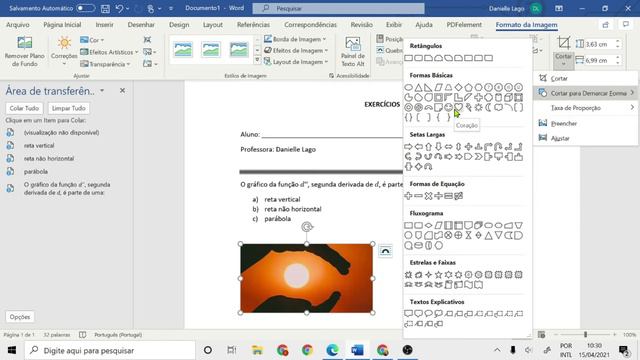This screenshot has height=360, width=640.
Task: Click Windows taskbar search box
Action: coord(110,350)
